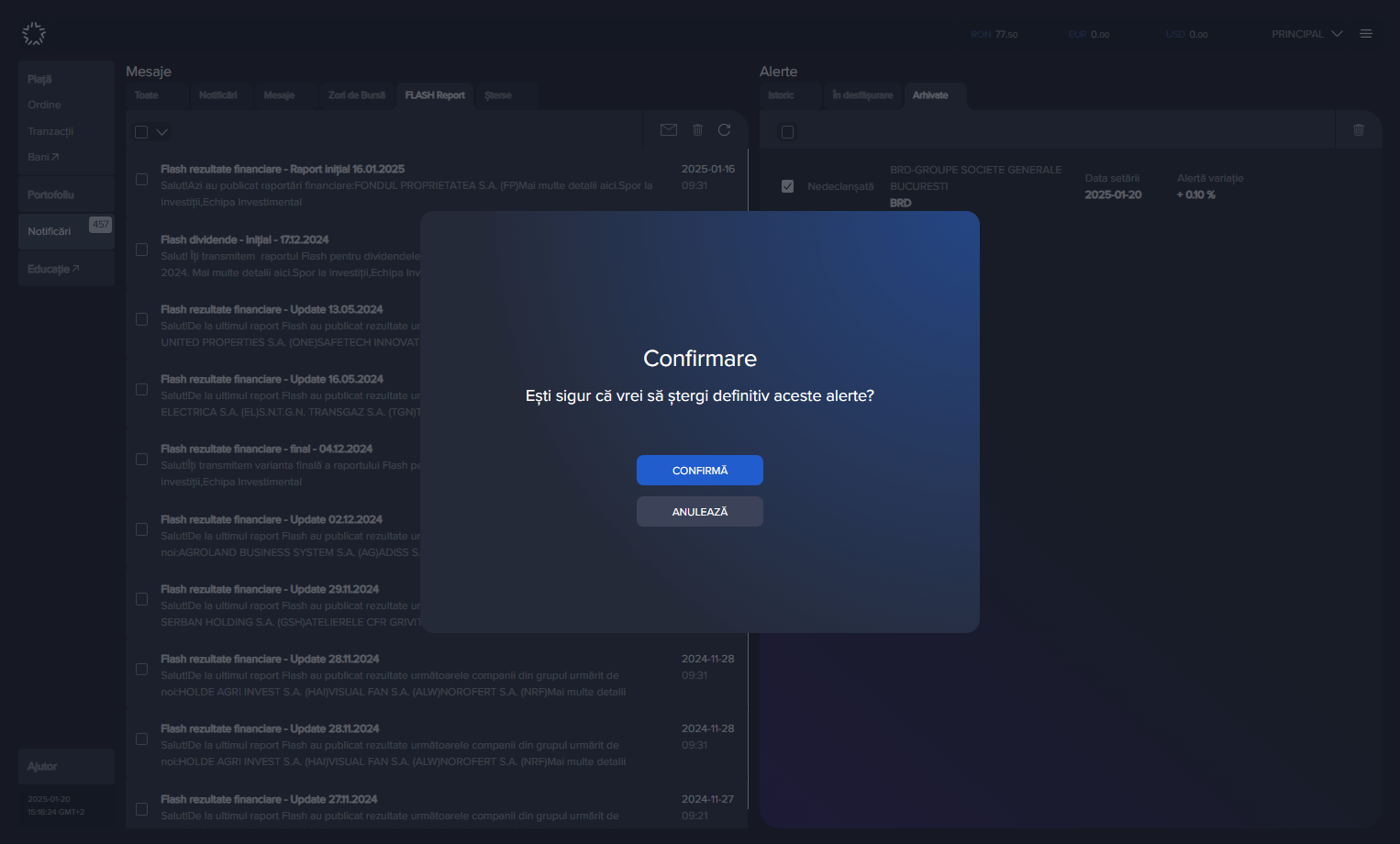Image resolution: width=1400 pixels, height=844 pixels.
Task: Open the Bani external link
Action: coord(43,157)
